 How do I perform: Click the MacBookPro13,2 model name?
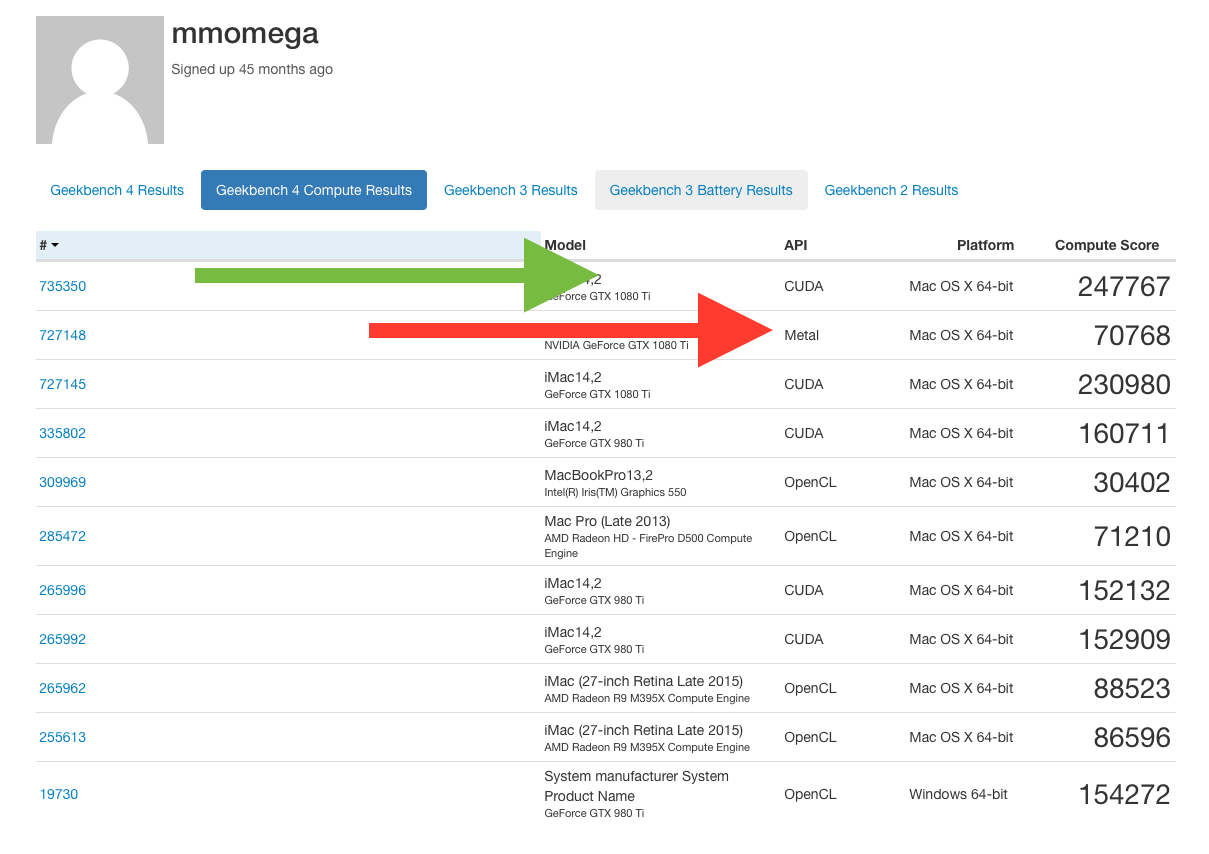pos(598,475)
